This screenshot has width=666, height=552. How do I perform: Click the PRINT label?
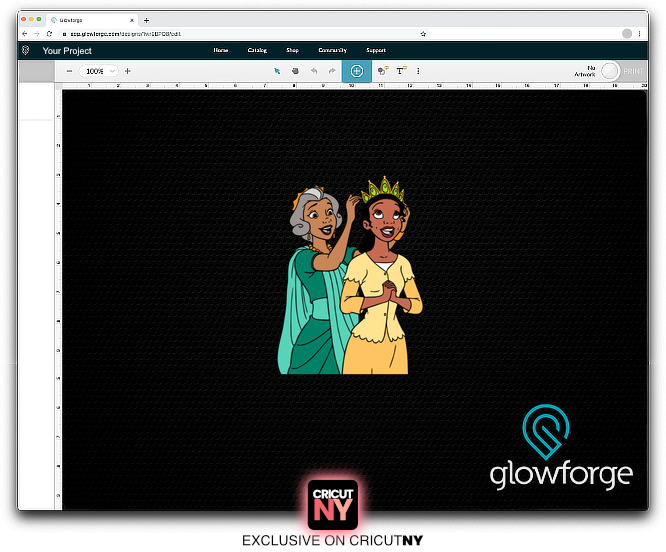point(633,71)
